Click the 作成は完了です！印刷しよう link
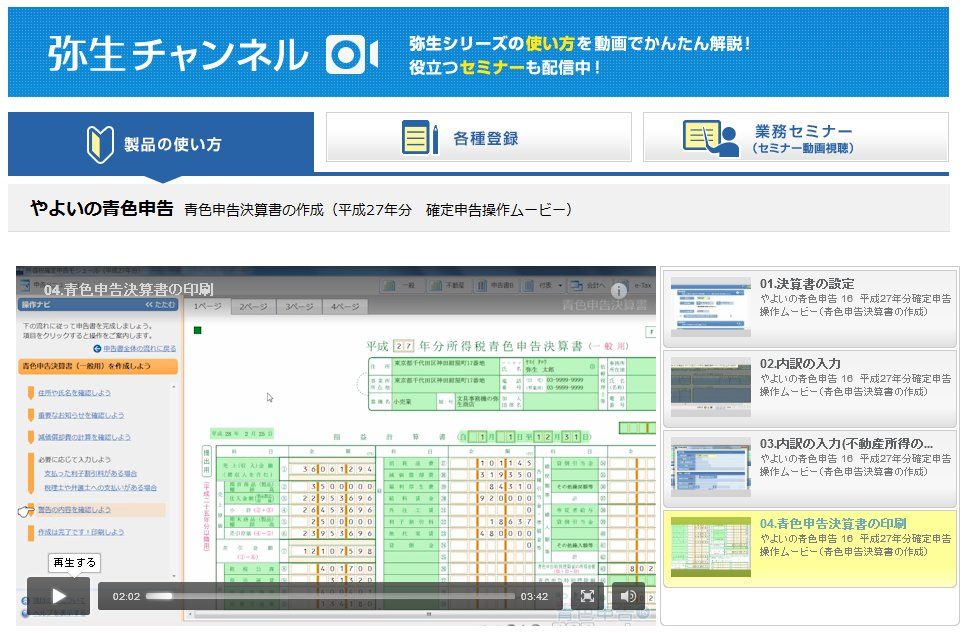The width and height of the screenshot is (971, 633). coord(81,532)
